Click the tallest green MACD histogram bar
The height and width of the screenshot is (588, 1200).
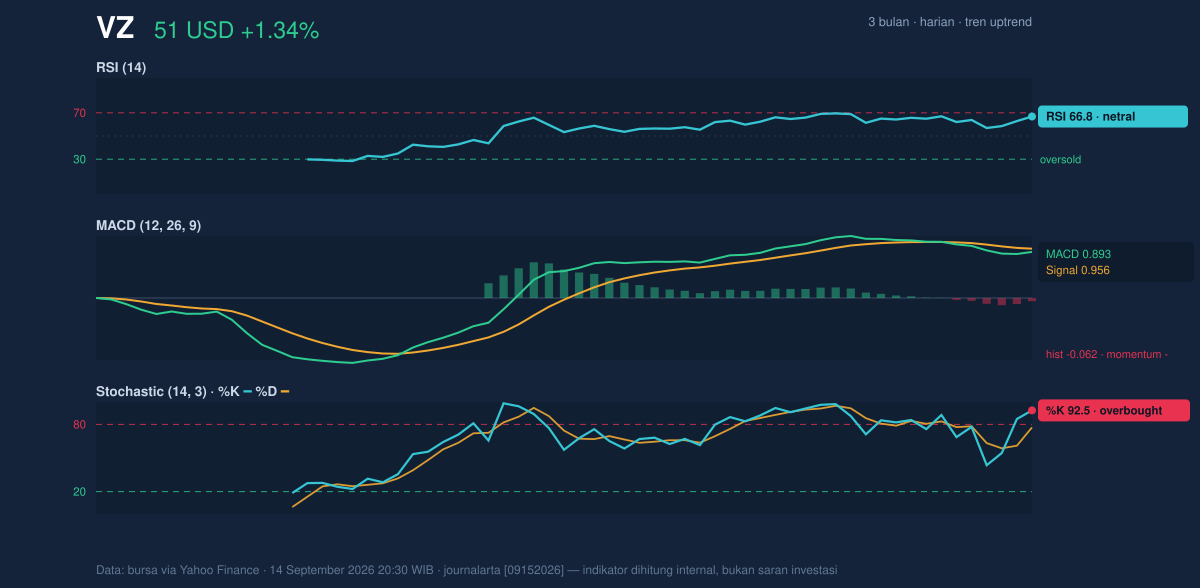click(534, 280)
